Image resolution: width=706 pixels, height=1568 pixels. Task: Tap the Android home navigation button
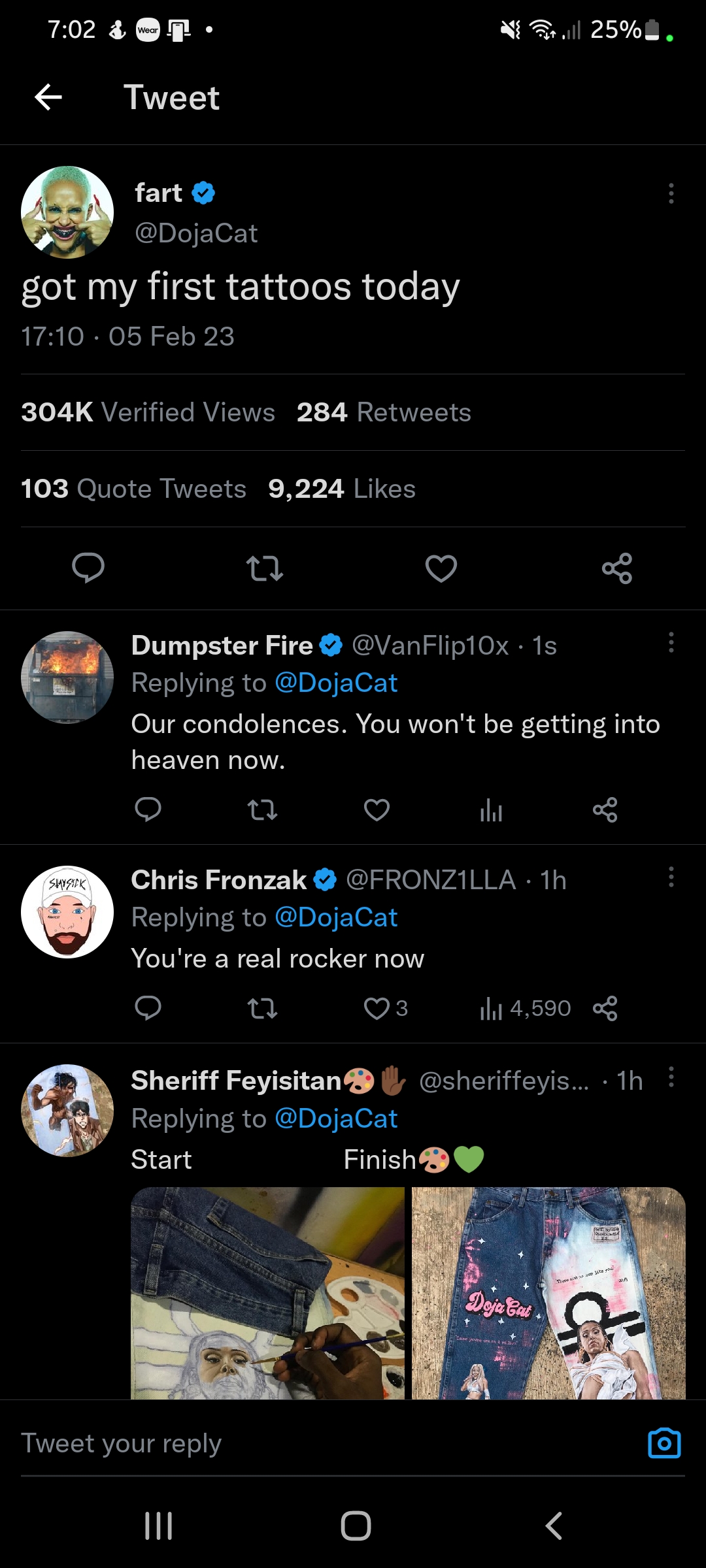coord(356,1526)
